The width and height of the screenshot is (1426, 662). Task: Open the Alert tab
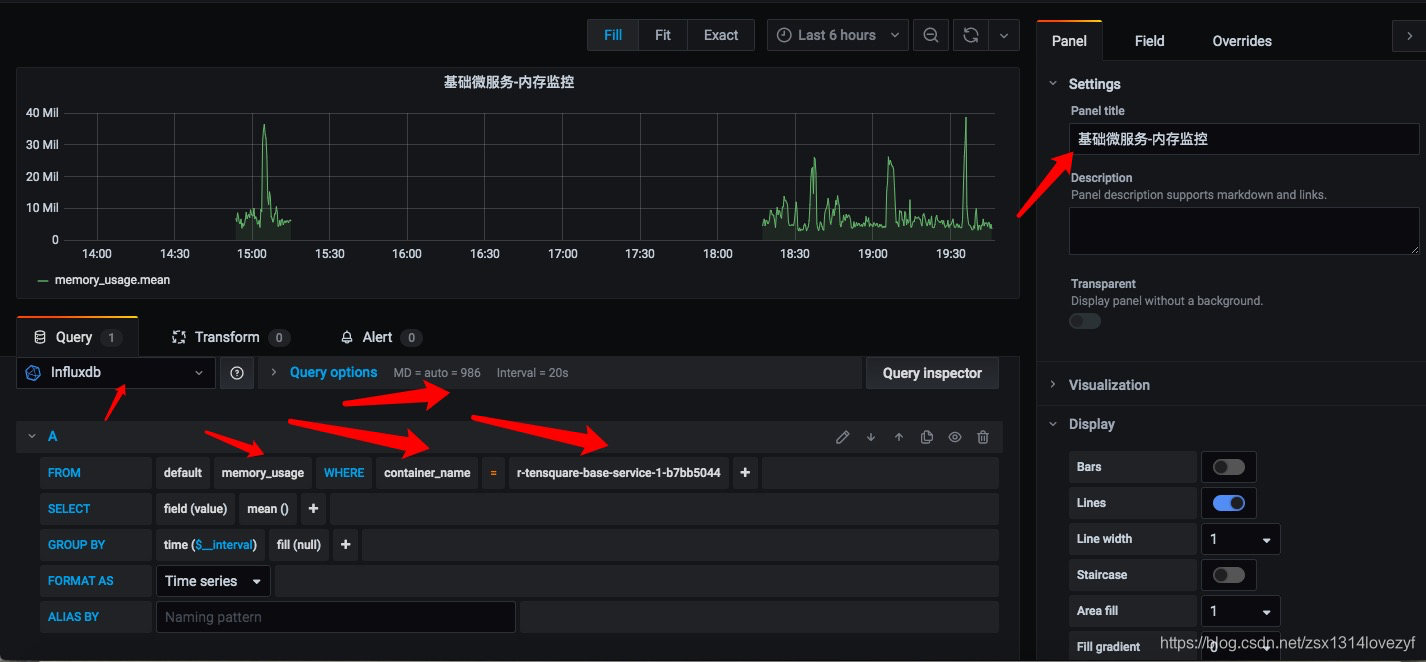tap(381, 337)
